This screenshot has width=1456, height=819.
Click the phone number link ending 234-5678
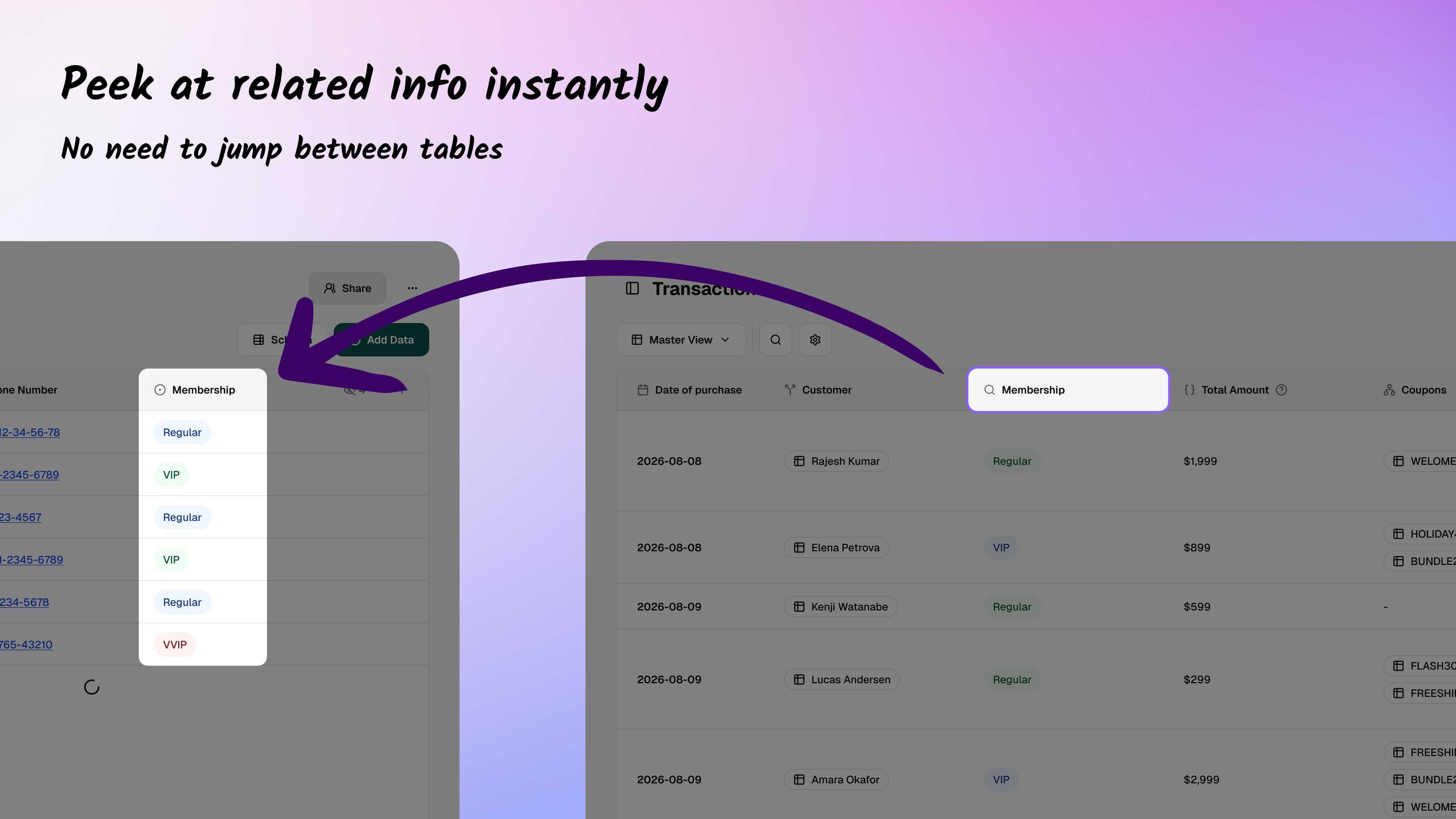pos(24,602)
